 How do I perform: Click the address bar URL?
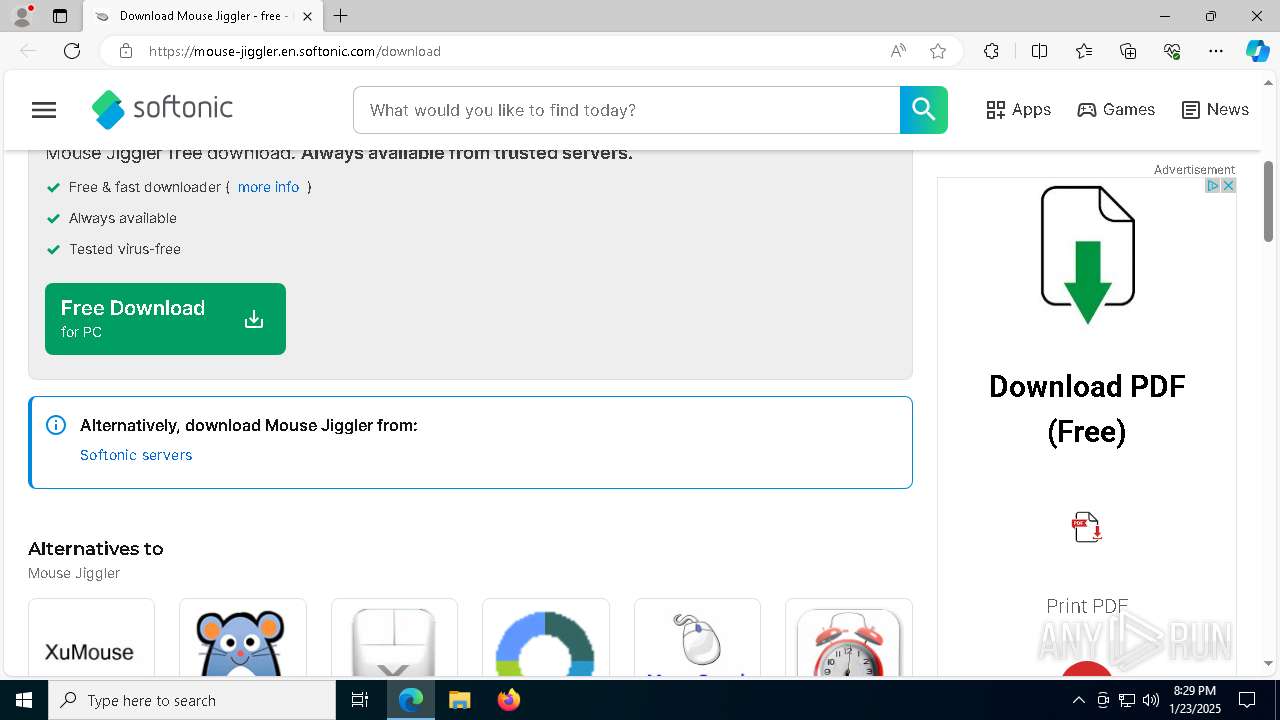coord(295,51)
